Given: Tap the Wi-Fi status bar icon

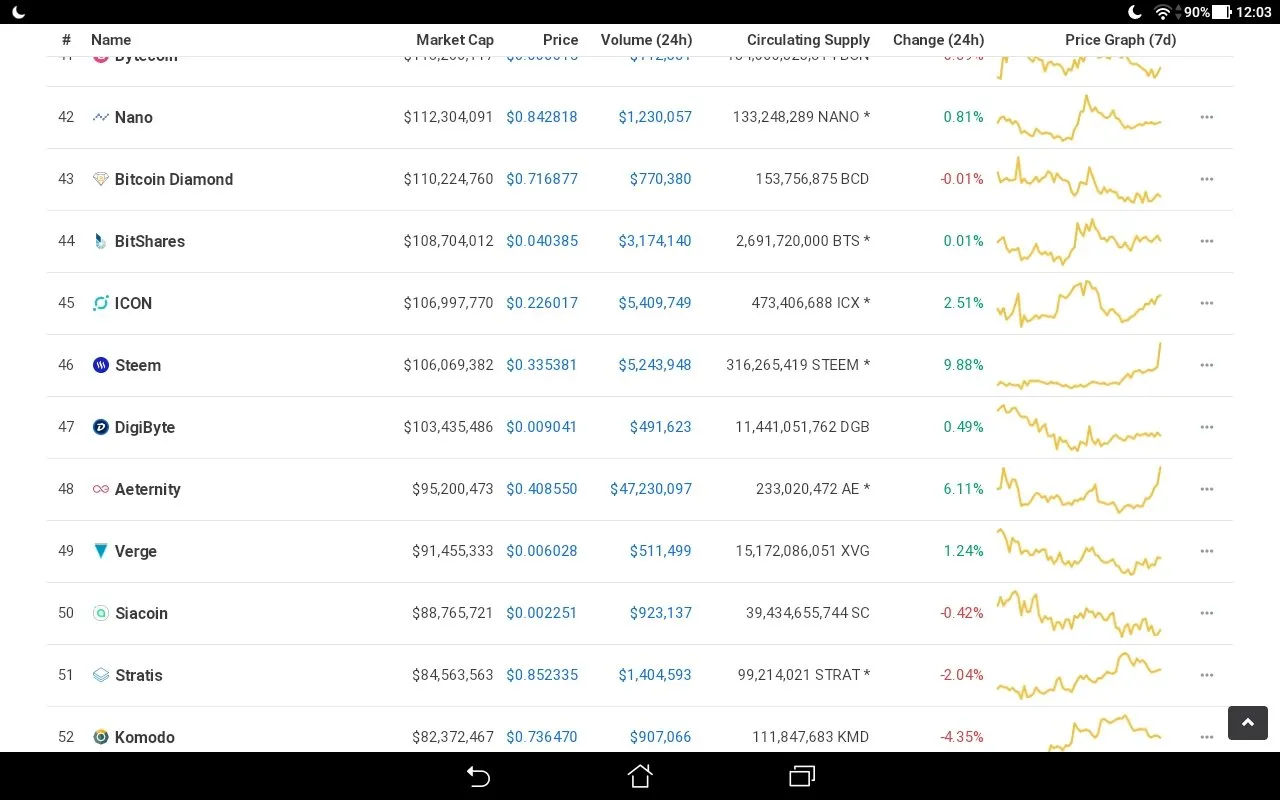Looking at the screenshot, I should [1162, 12].
